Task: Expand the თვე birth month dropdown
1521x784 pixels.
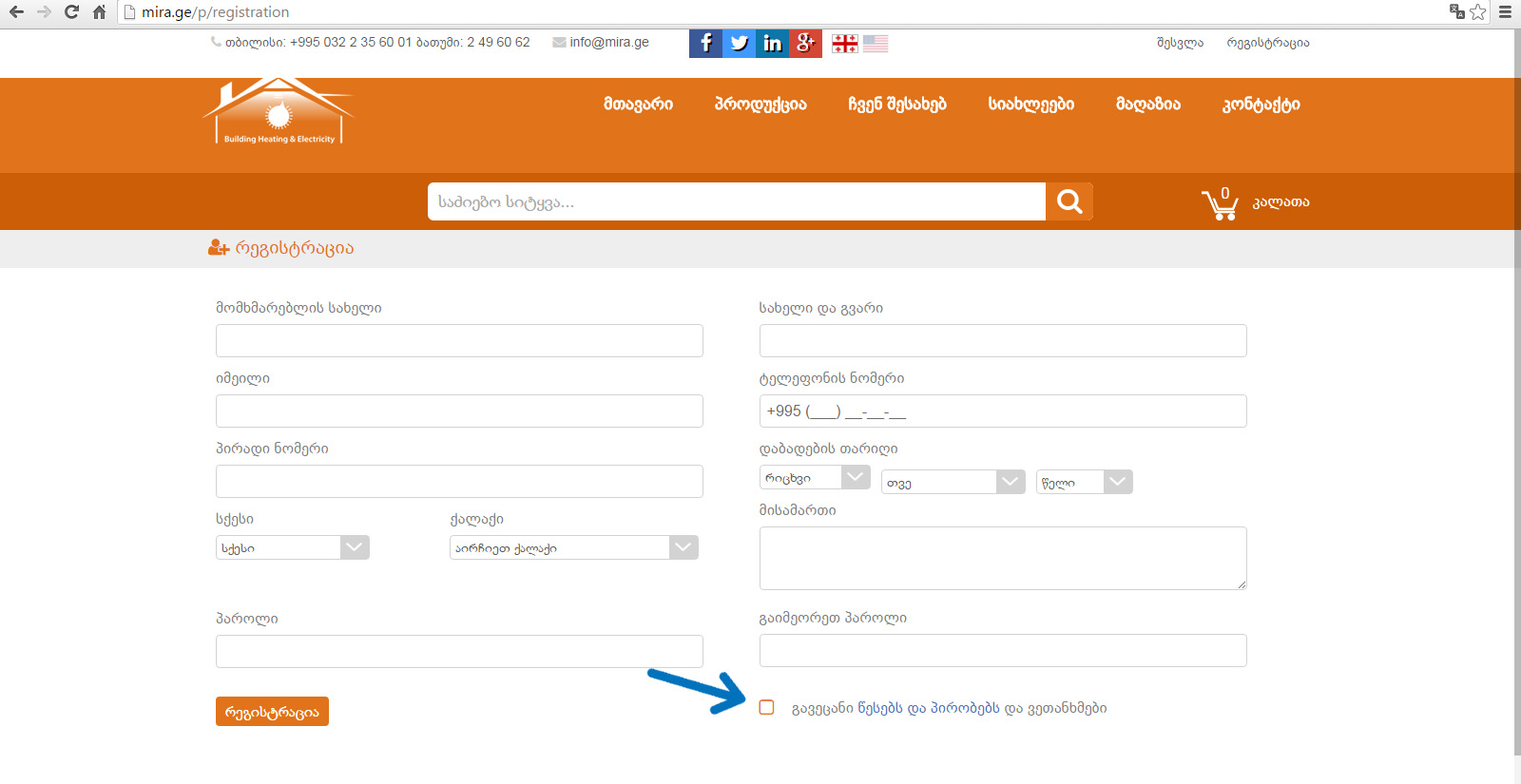Action: pyautogui.click(x=953, y=482)
